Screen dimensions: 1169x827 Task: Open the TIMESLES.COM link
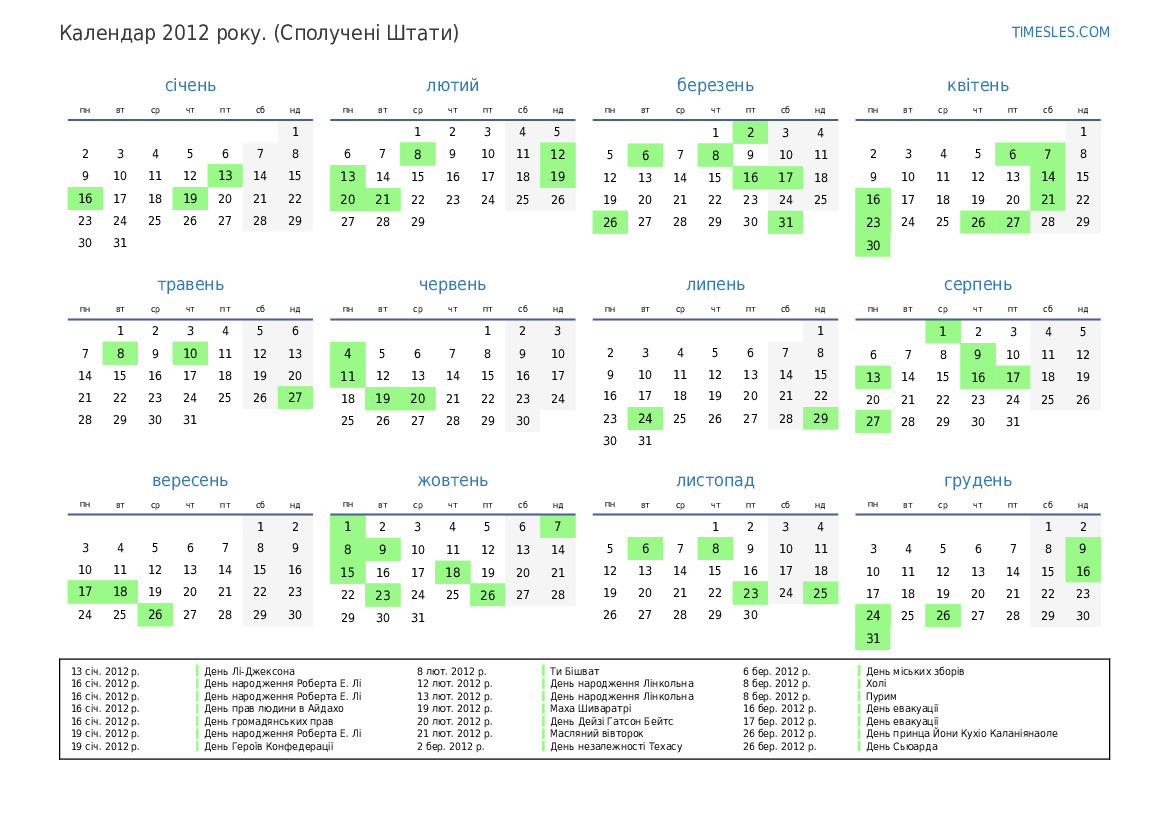coord(1060,32)
